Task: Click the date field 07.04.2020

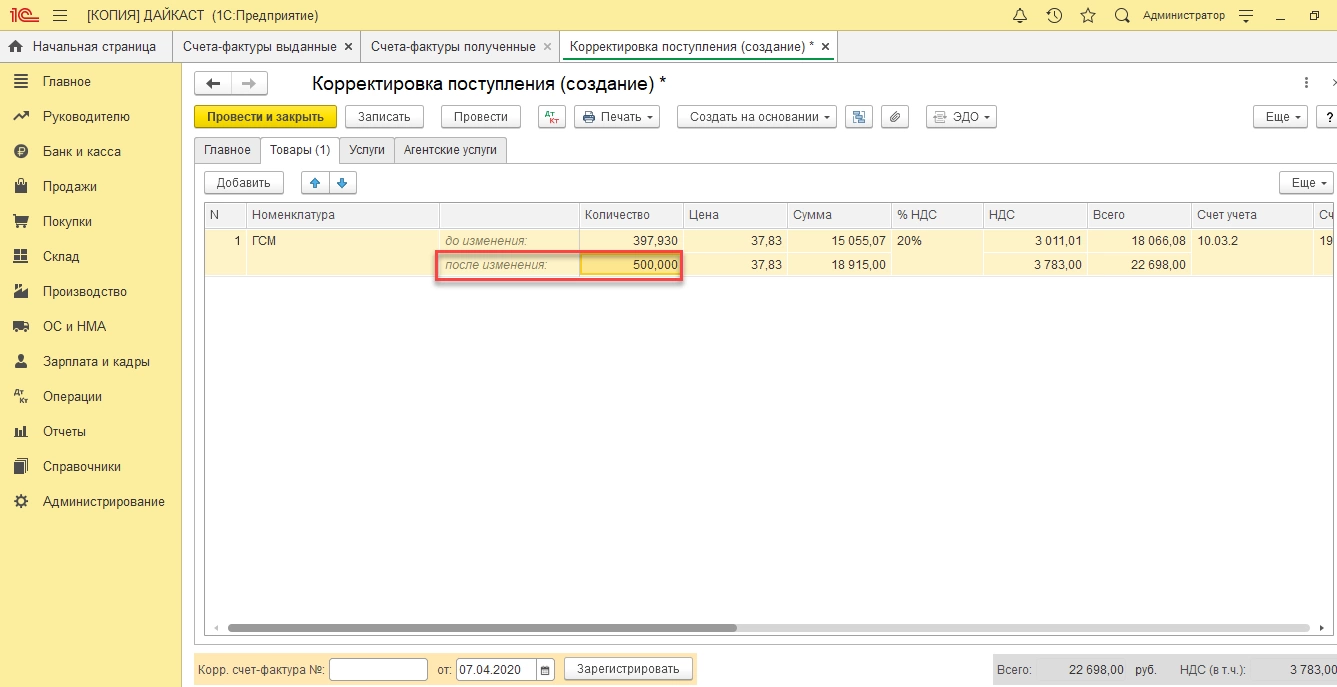Action: point(496,669)
